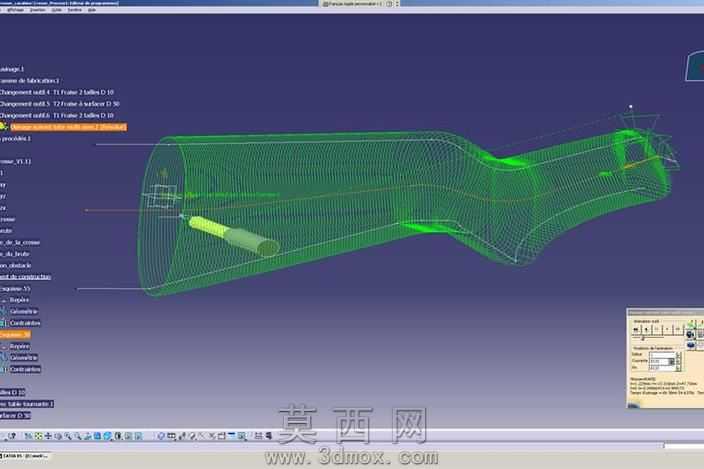The height and width of the screenshot is (469, 704).
Task: Open the Fenêtre menu
Action: (75, 9)
